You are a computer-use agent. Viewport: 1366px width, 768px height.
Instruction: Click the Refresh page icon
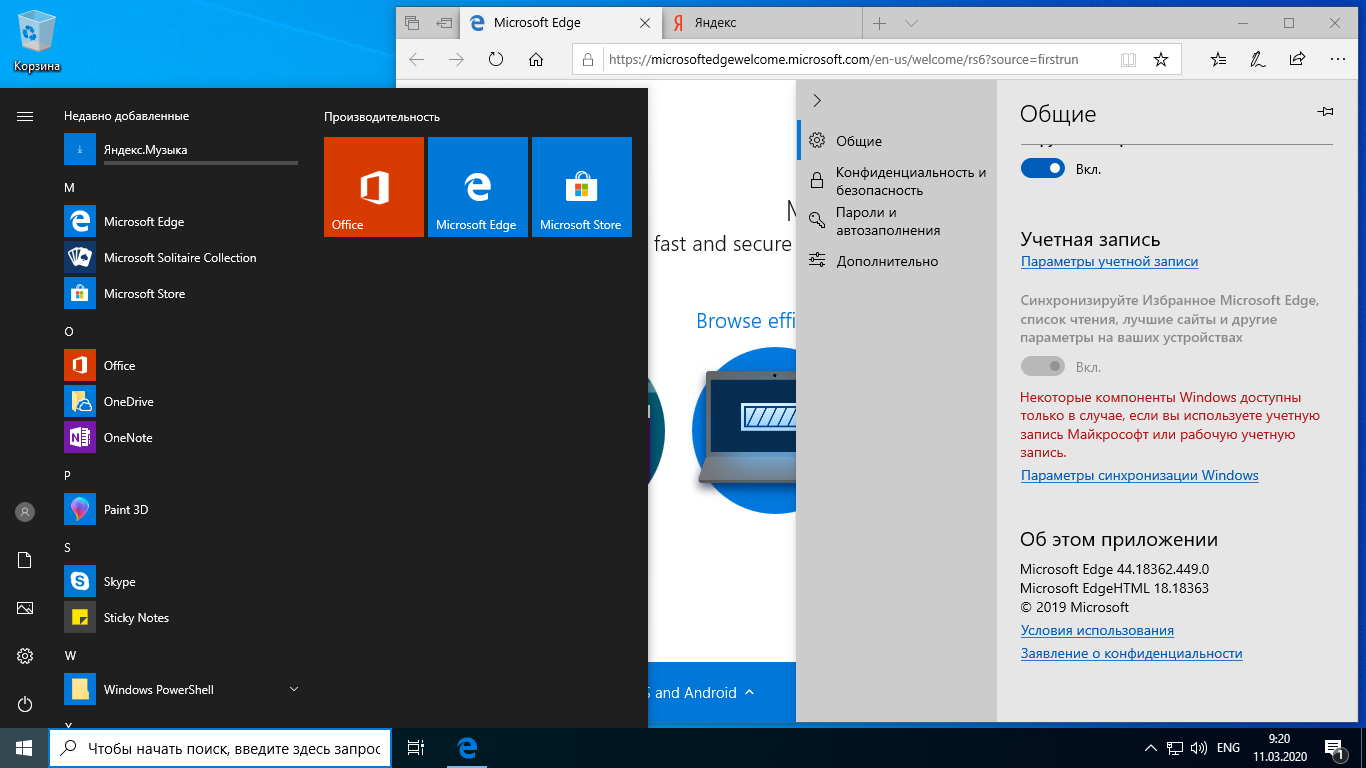pyautogui.click(x=496, y=60)
